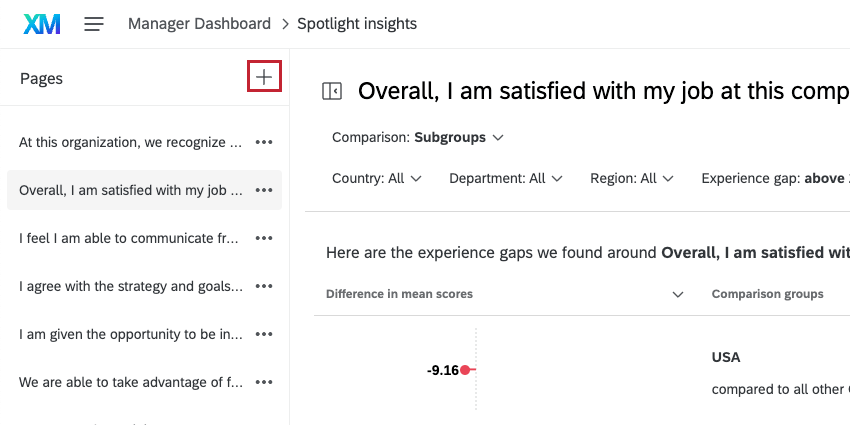Sort by Difference in mean scores chevron
850x425 pixels.
click(678, 294)
